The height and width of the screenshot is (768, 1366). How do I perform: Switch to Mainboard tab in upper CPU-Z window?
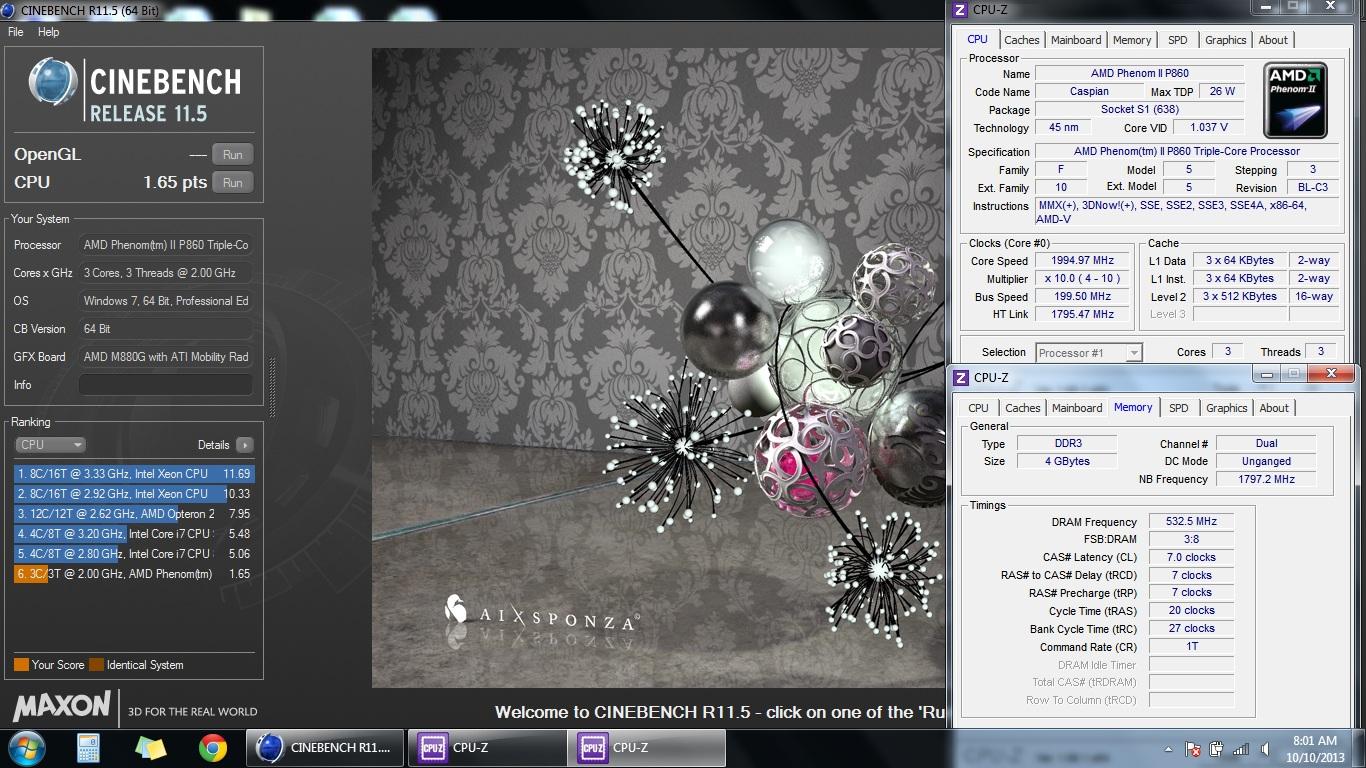point(1076,40)
